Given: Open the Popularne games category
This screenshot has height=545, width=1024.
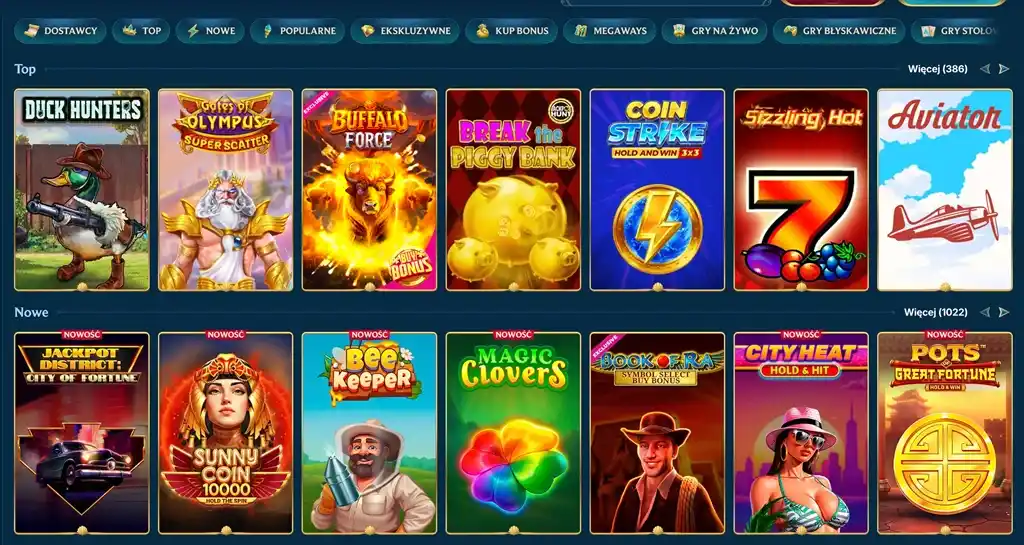Looking at the screenshot, I should tap(298, 31).
